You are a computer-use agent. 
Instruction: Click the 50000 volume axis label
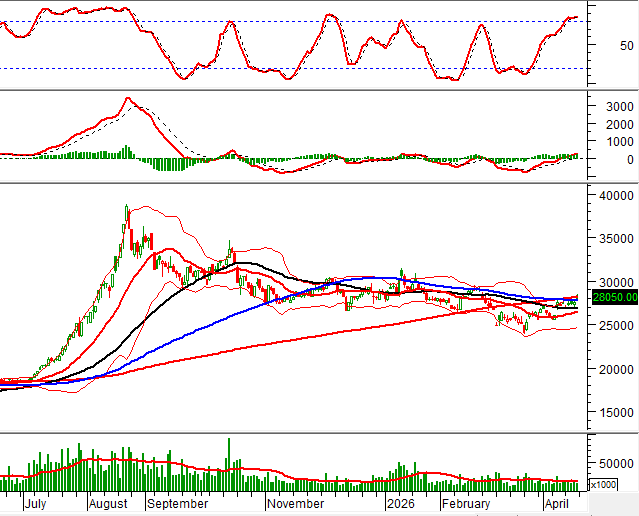click(x=614, y=464)
